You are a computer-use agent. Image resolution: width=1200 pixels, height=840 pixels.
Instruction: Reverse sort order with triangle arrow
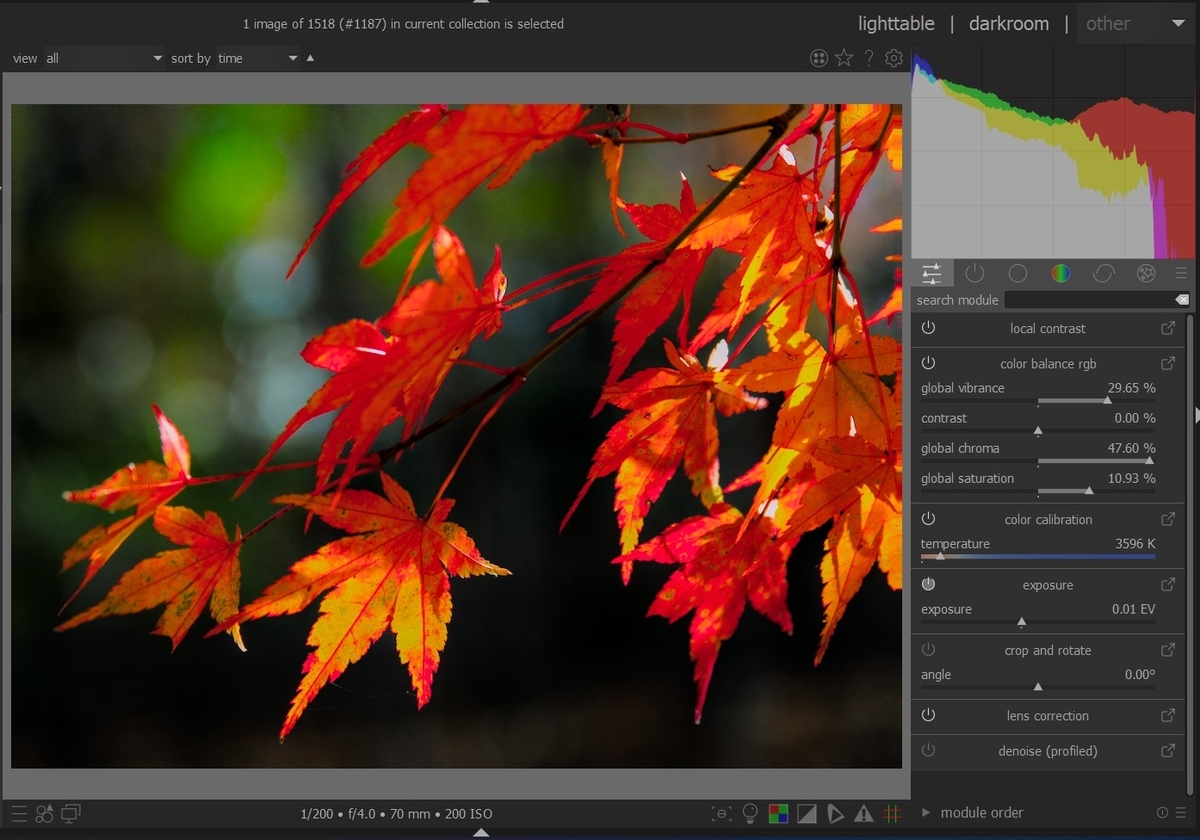tap(310, 58)
